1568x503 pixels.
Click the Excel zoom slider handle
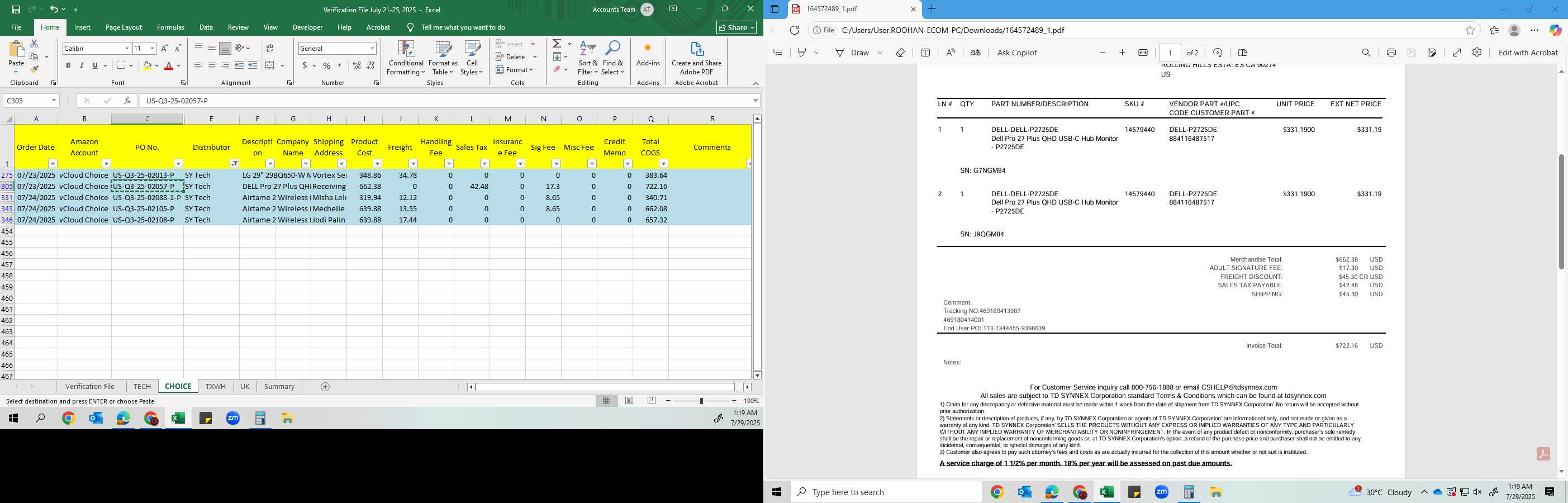tap(702, 401)
